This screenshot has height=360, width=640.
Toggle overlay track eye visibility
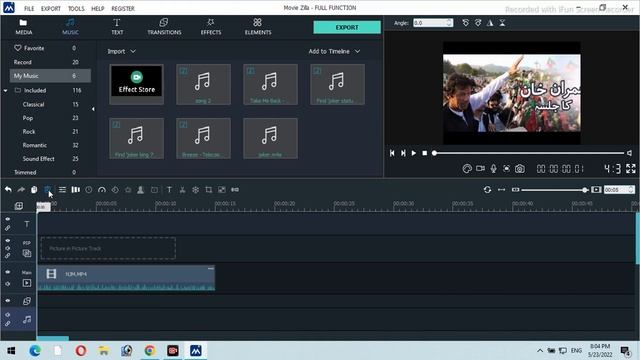pyautogui.click(x=8, y=301)
